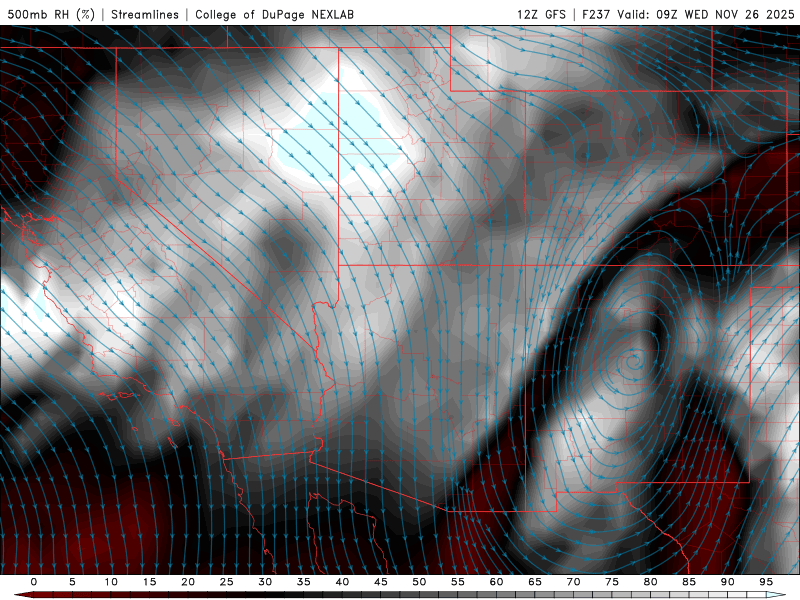
Task: Click the dark red low-humidity end of colorbar
Action: tap(23, 595)
